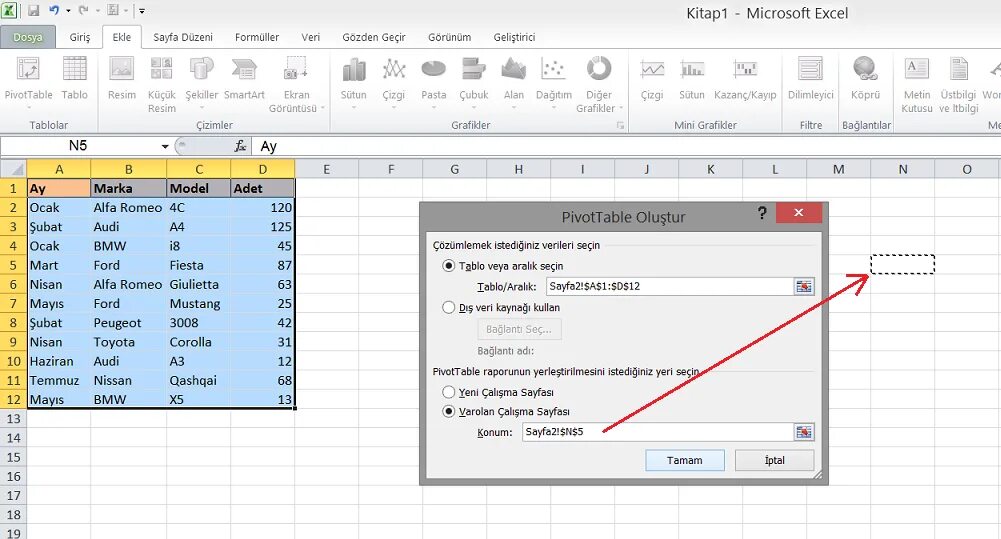1001x539 pixels.
Task: Select cell containing Haziran
Action: pos(59,361)
